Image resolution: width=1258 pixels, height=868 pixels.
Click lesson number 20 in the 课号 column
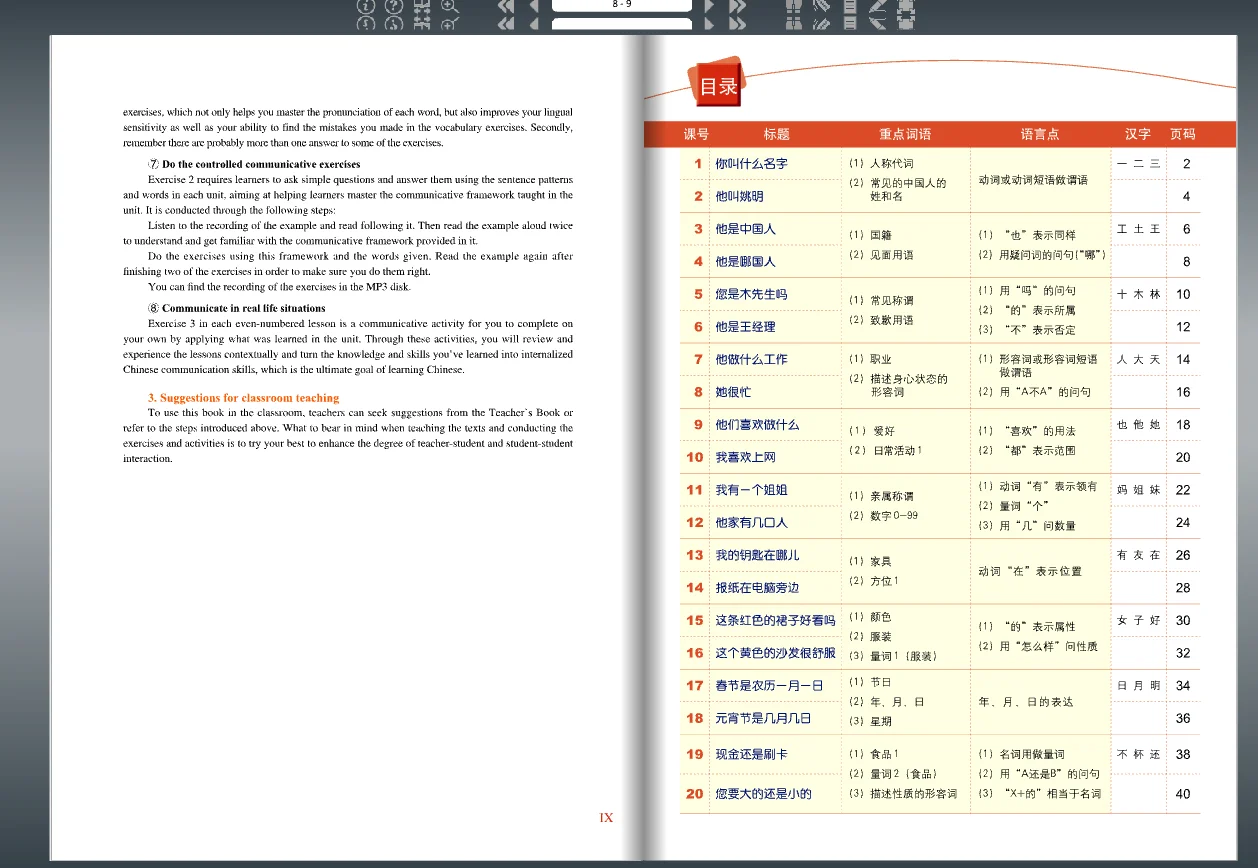pyautogui.click(x=695, y=794)
